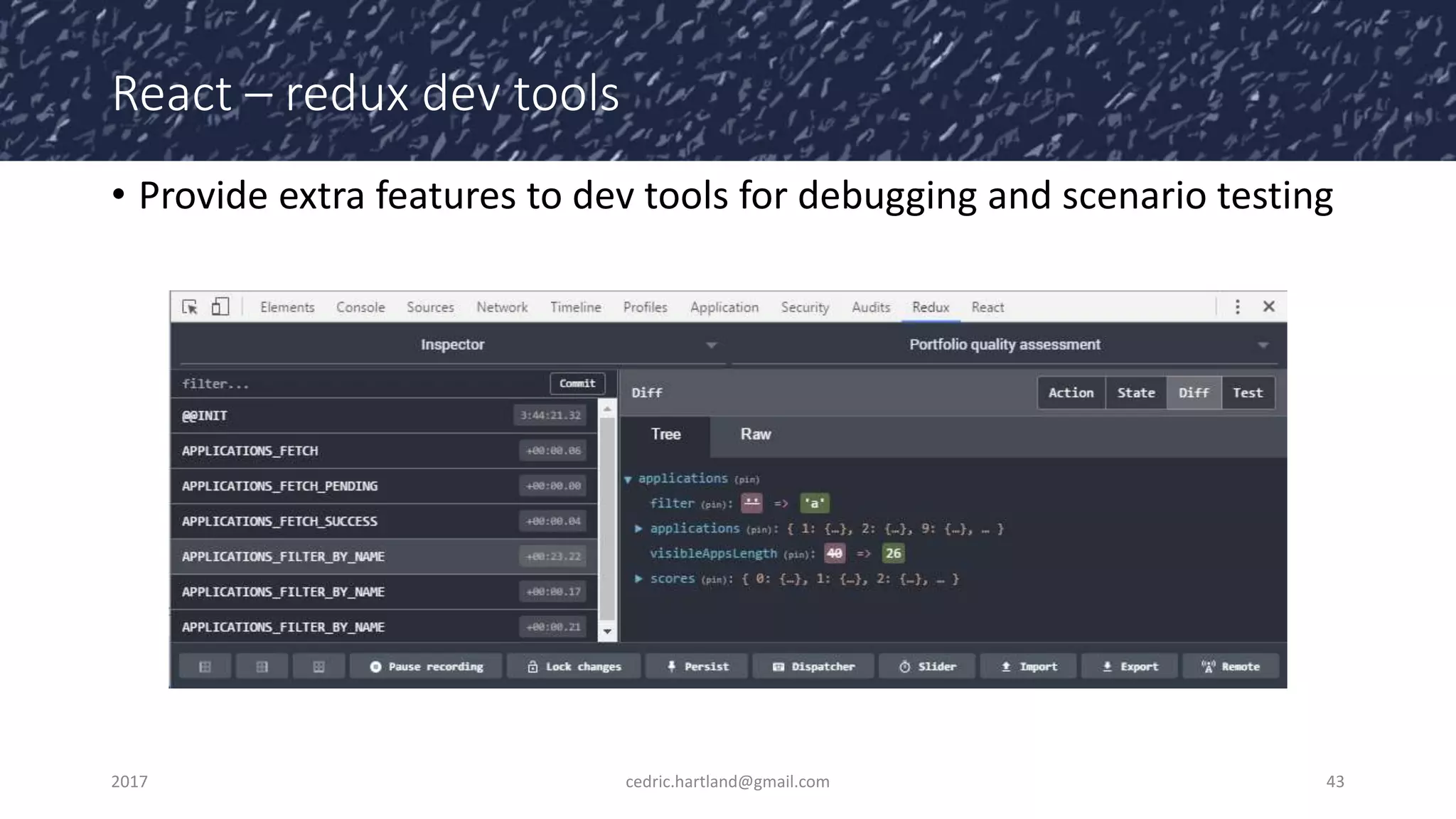The image size is (1456, 819).
Task: Select APPLICATIONS_FILTER_BY_NAME action at +00:23.22
Action: pyautogui.click(x=384, y=556)
